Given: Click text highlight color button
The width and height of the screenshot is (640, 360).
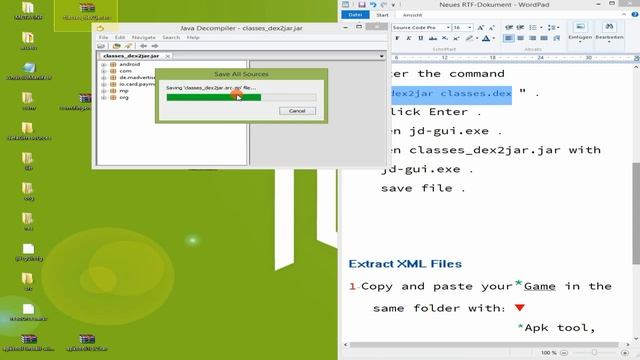Looking at the screenshot, I should coord(470,38).
